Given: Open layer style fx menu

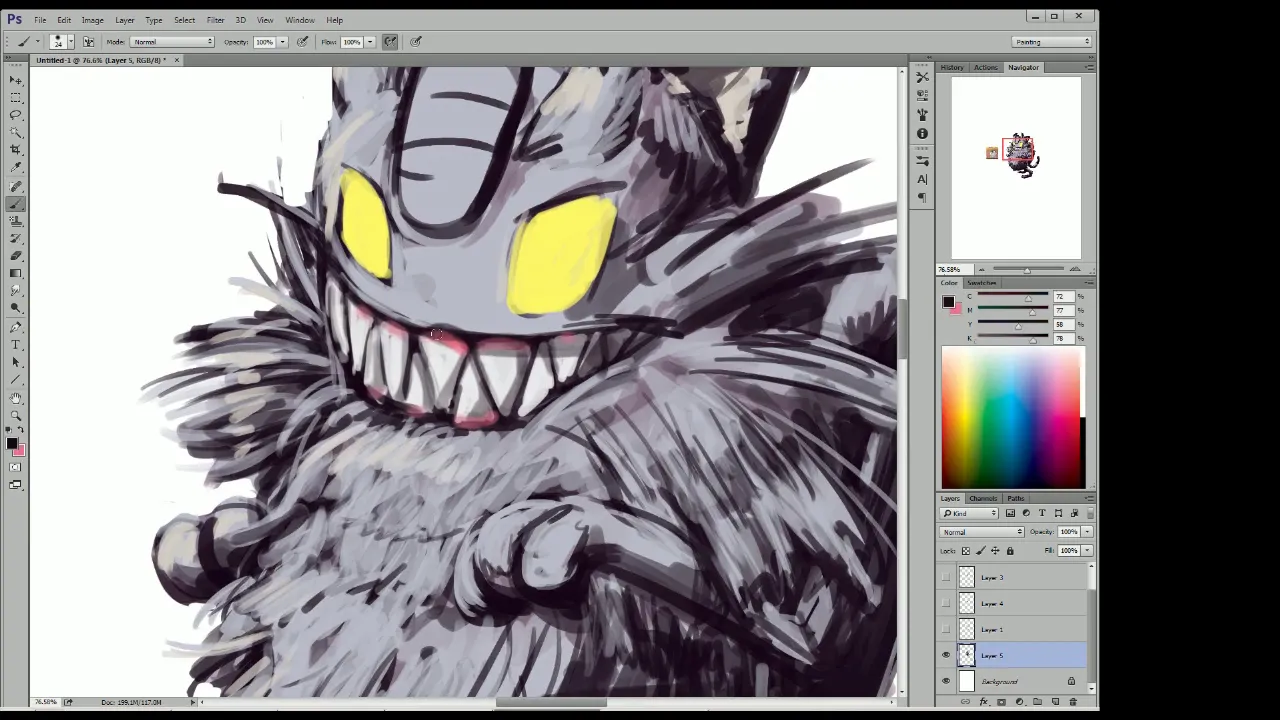Looking at the screenshot, I should (x=984, y=702).
